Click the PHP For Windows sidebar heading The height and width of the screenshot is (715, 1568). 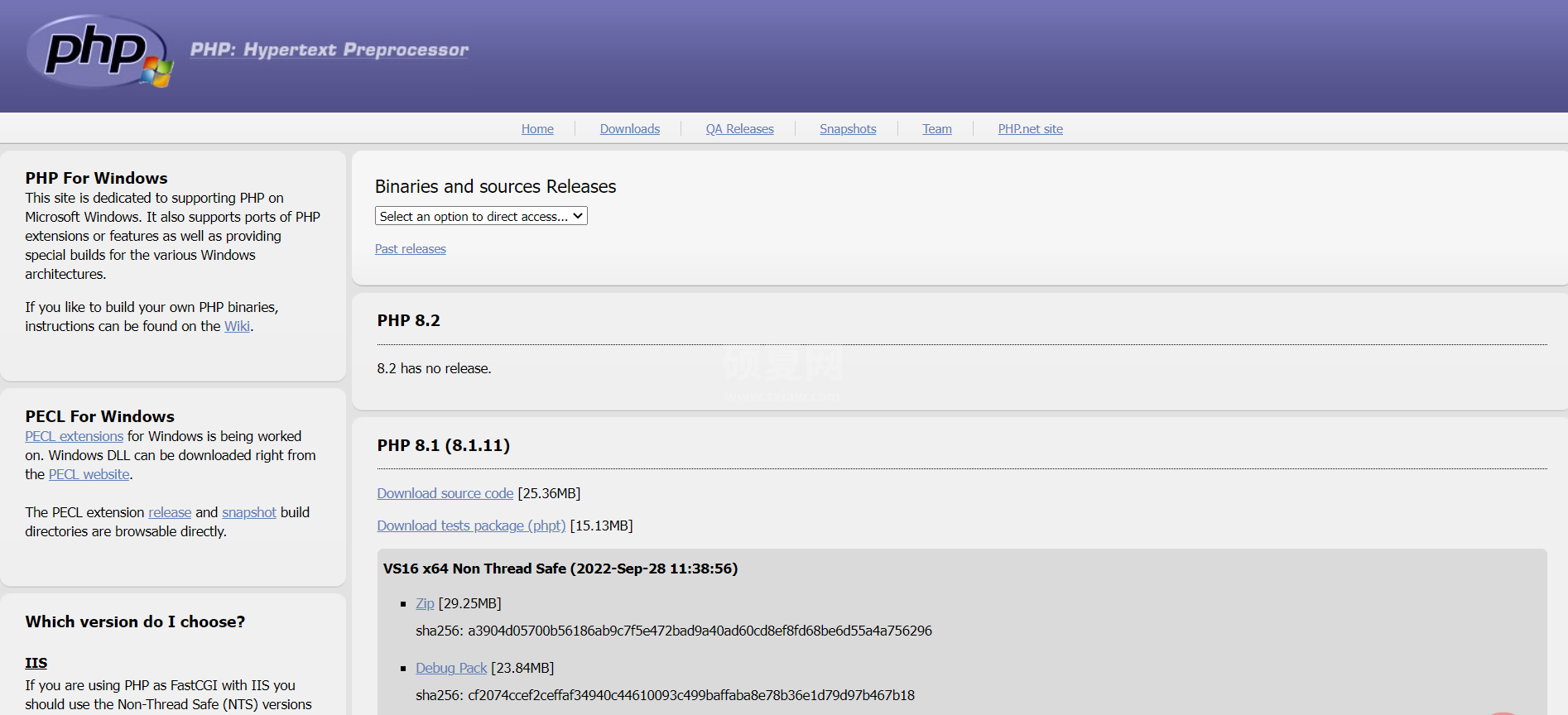pos(96,178)
